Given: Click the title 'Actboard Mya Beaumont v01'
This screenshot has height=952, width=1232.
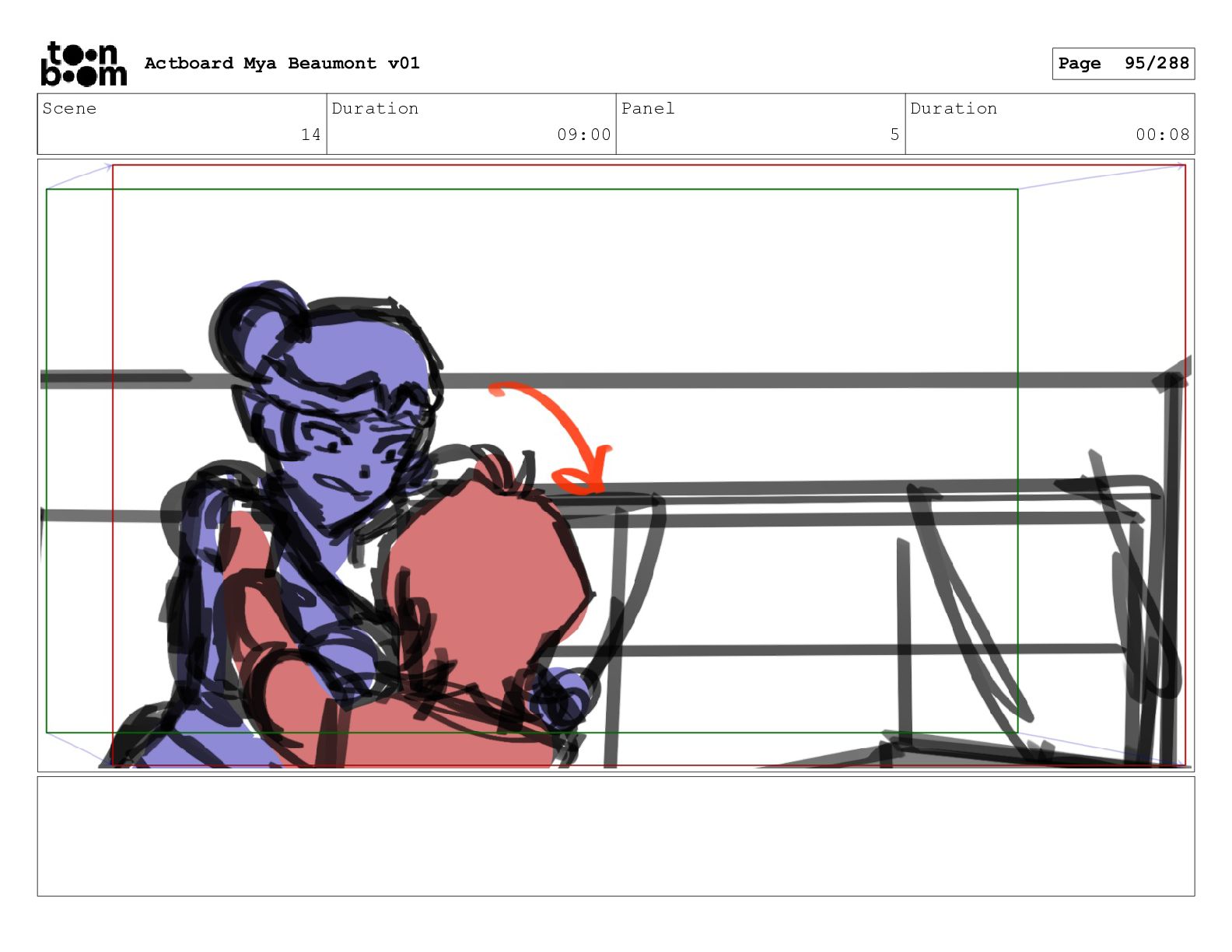Looking at the screenshot, I should [x=282, y=63].
